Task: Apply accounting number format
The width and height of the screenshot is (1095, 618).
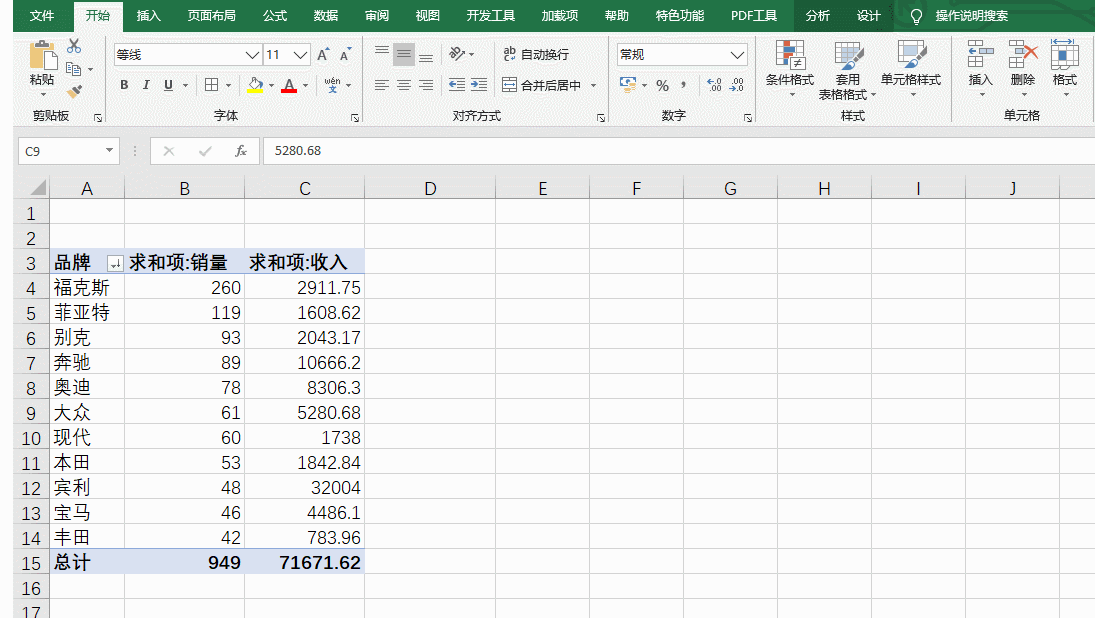Action: tap(628, 85)
